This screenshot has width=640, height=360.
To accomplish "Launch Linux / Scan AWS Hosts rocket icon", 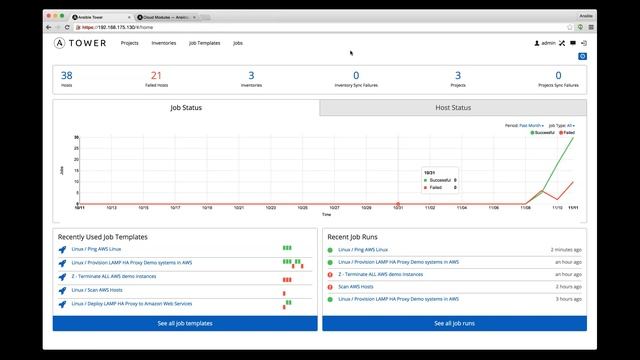I will (62, 291).
